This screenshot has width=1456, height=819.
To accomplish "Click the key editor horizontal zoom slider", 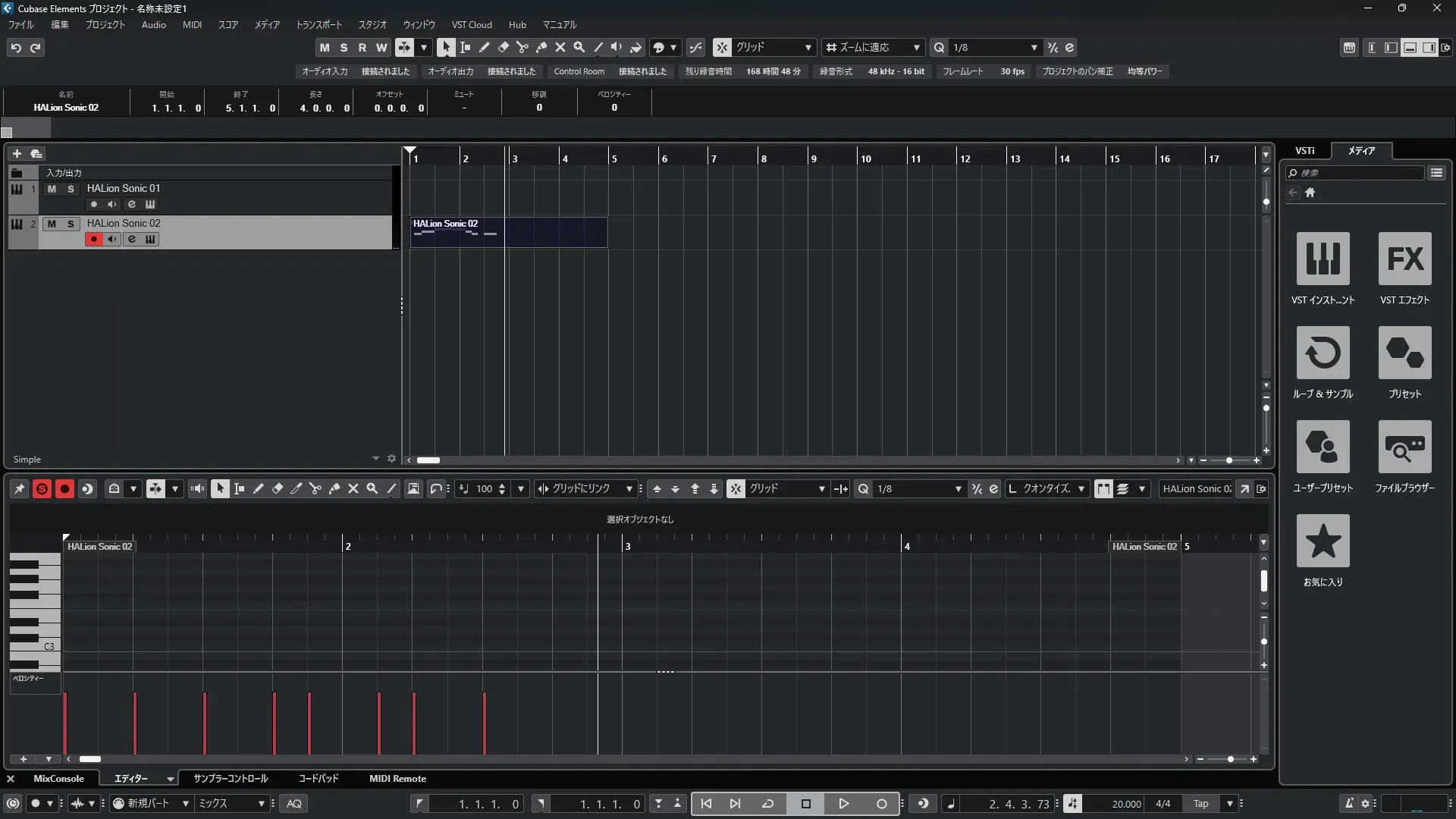I will click(1229, 759).
